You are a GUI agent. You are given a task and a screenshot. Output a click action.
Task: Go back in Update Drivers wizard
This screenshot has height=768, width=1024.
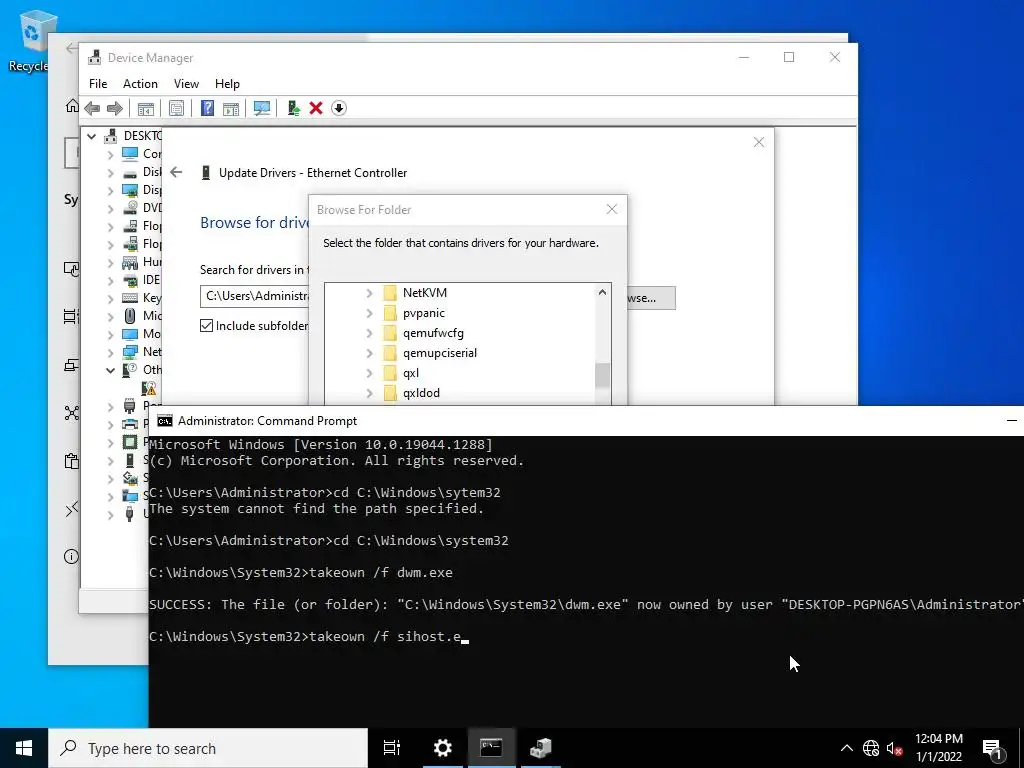click(176, 172)
